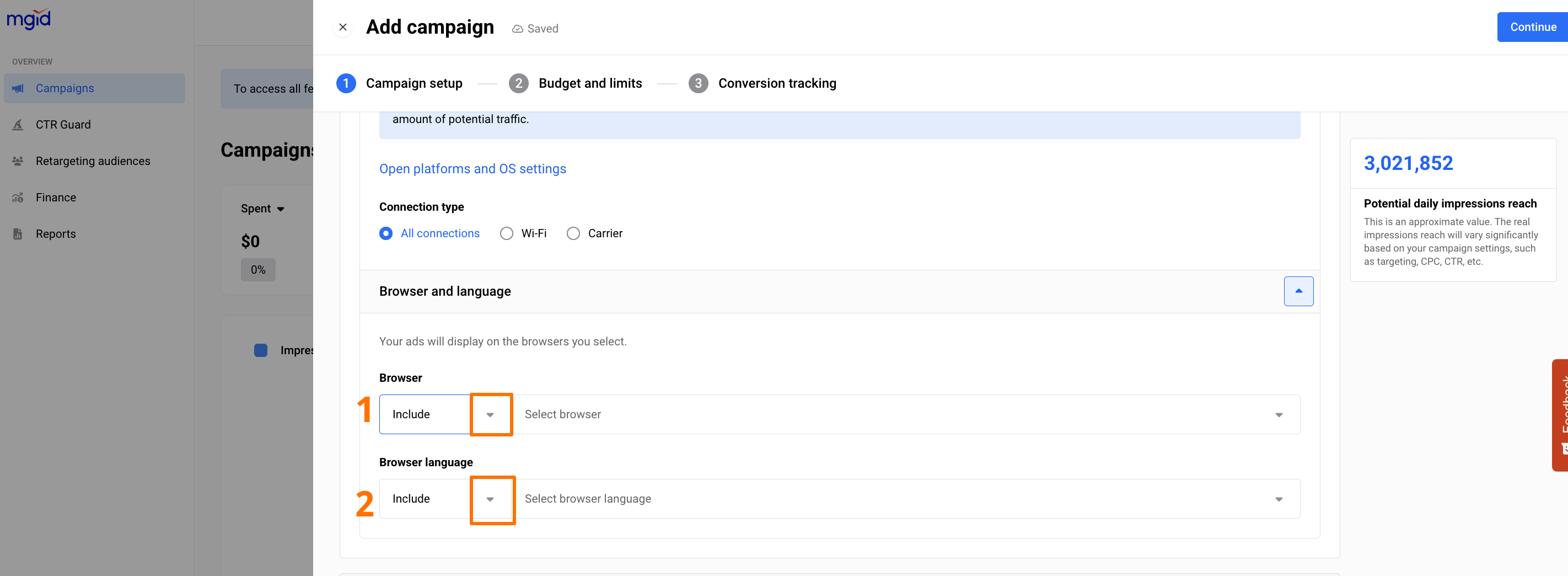Open the Browser language Include dropdown
Screen dimensions: 1568x576
coord(490,499)
